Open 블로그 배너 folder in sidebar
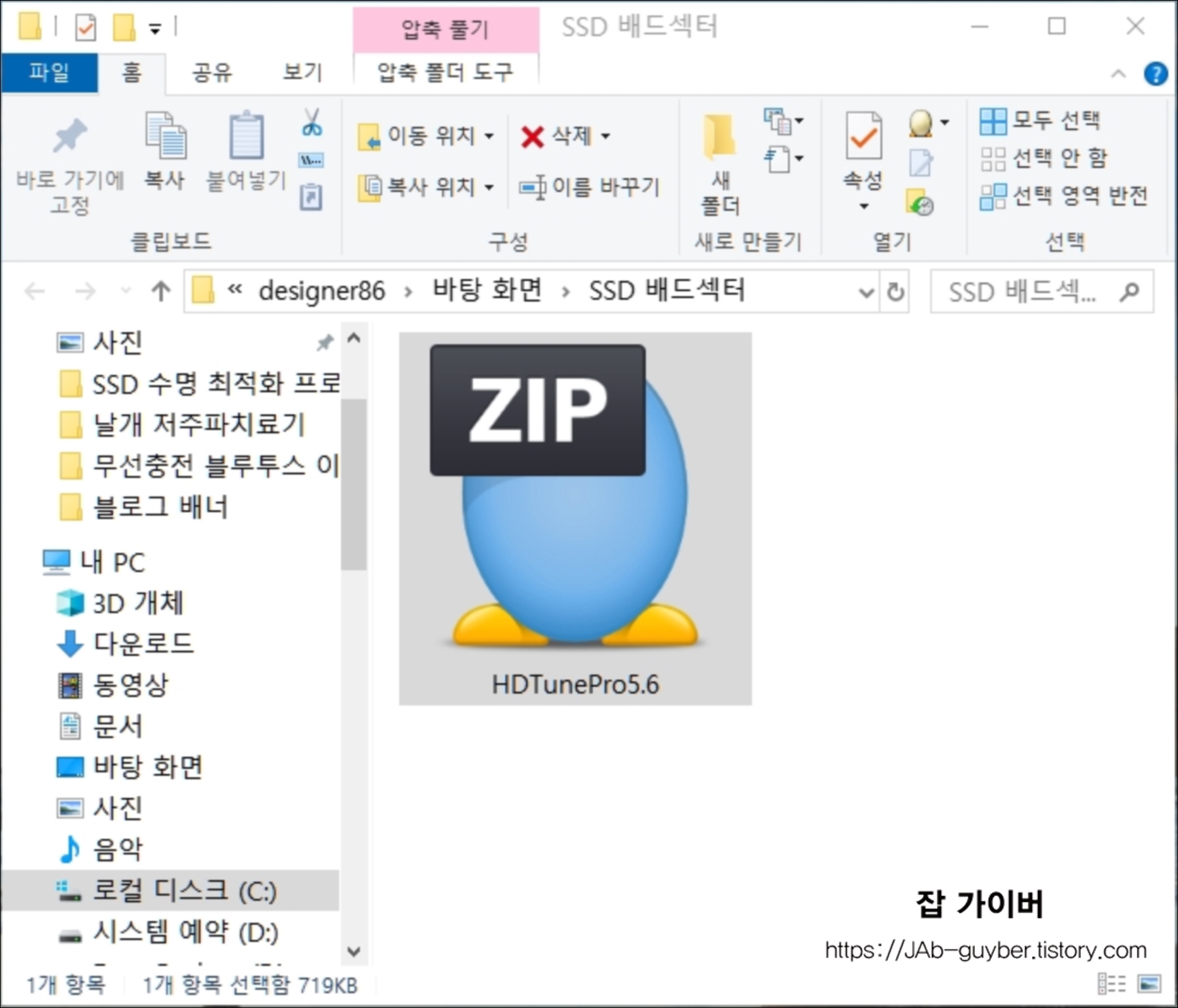 point(143,507)
